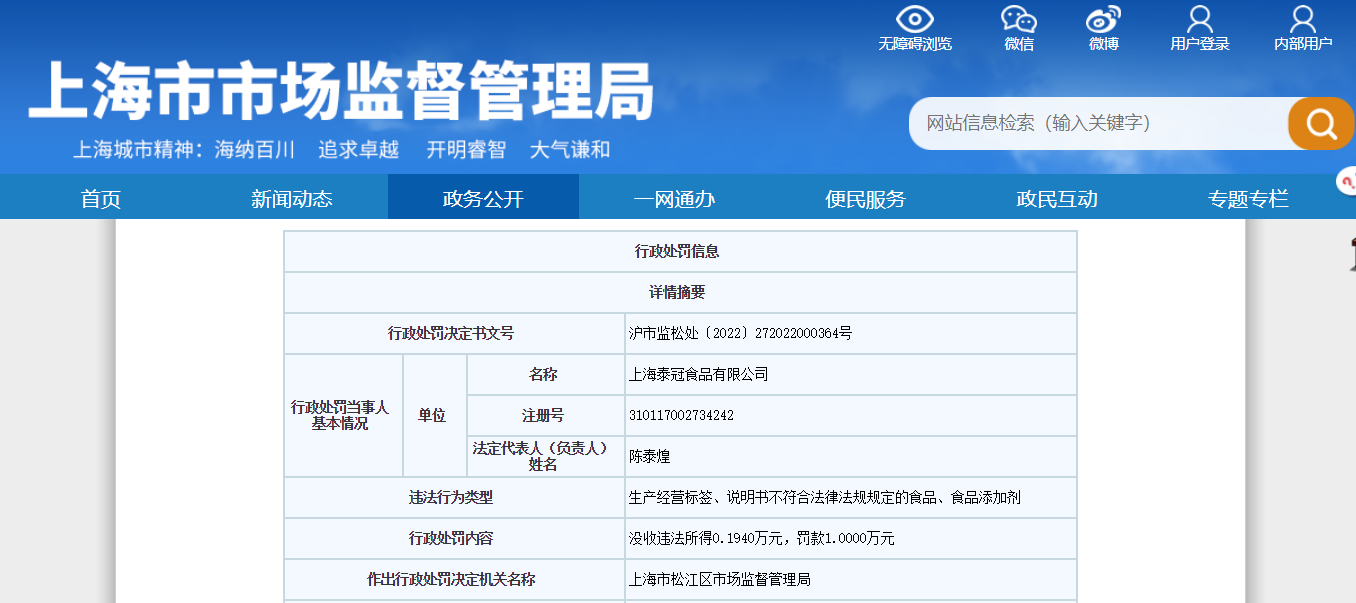Click the 详情摘要 heading row
The height and width of the screenshot is (603, 1356).
click(x=680, y=292)
